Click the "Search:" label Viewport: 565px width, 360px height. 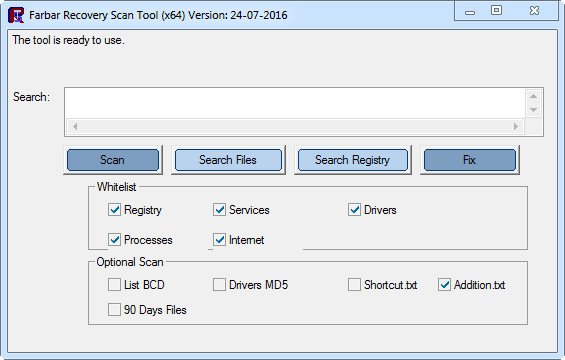(x=31, y=97)
